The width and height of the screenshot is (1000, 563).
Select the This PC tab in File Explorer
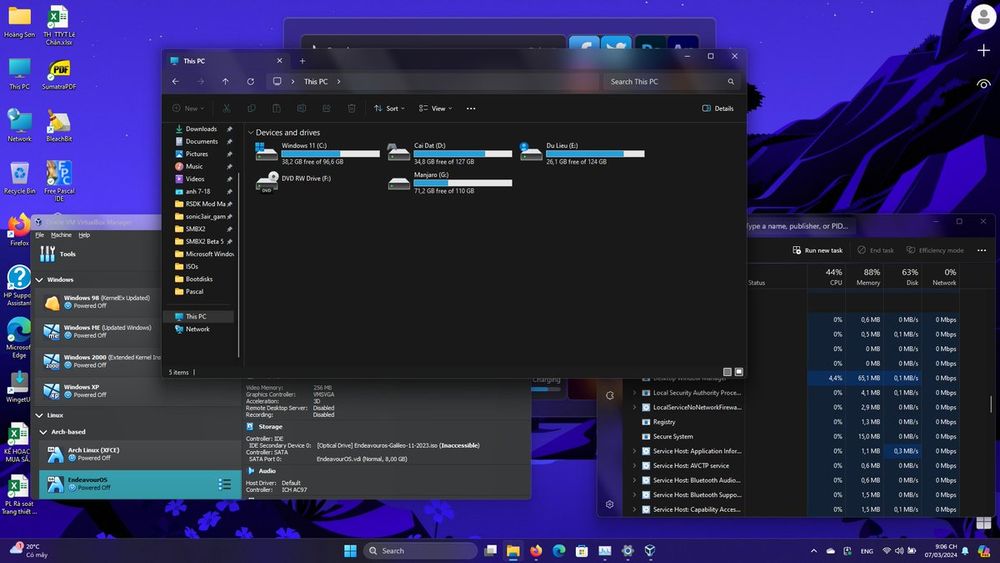226,61
